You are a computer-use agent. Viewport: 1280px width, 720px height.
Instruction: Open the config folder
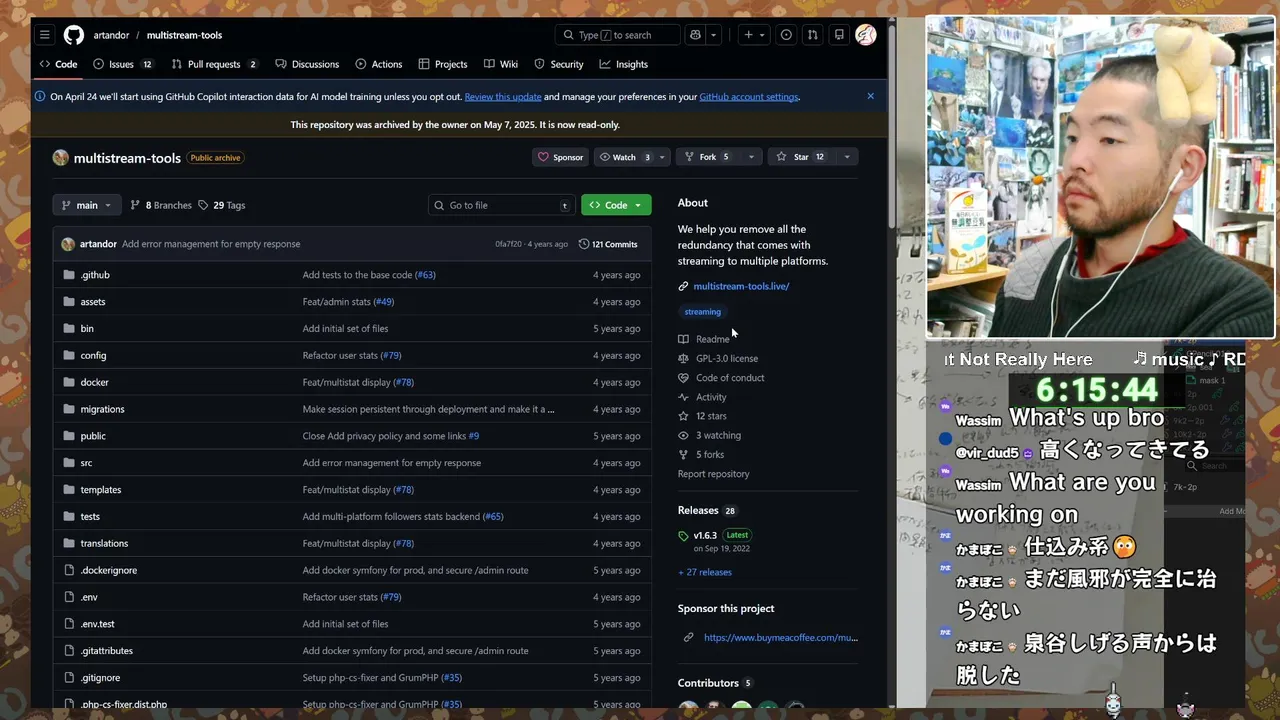(93, 355)
